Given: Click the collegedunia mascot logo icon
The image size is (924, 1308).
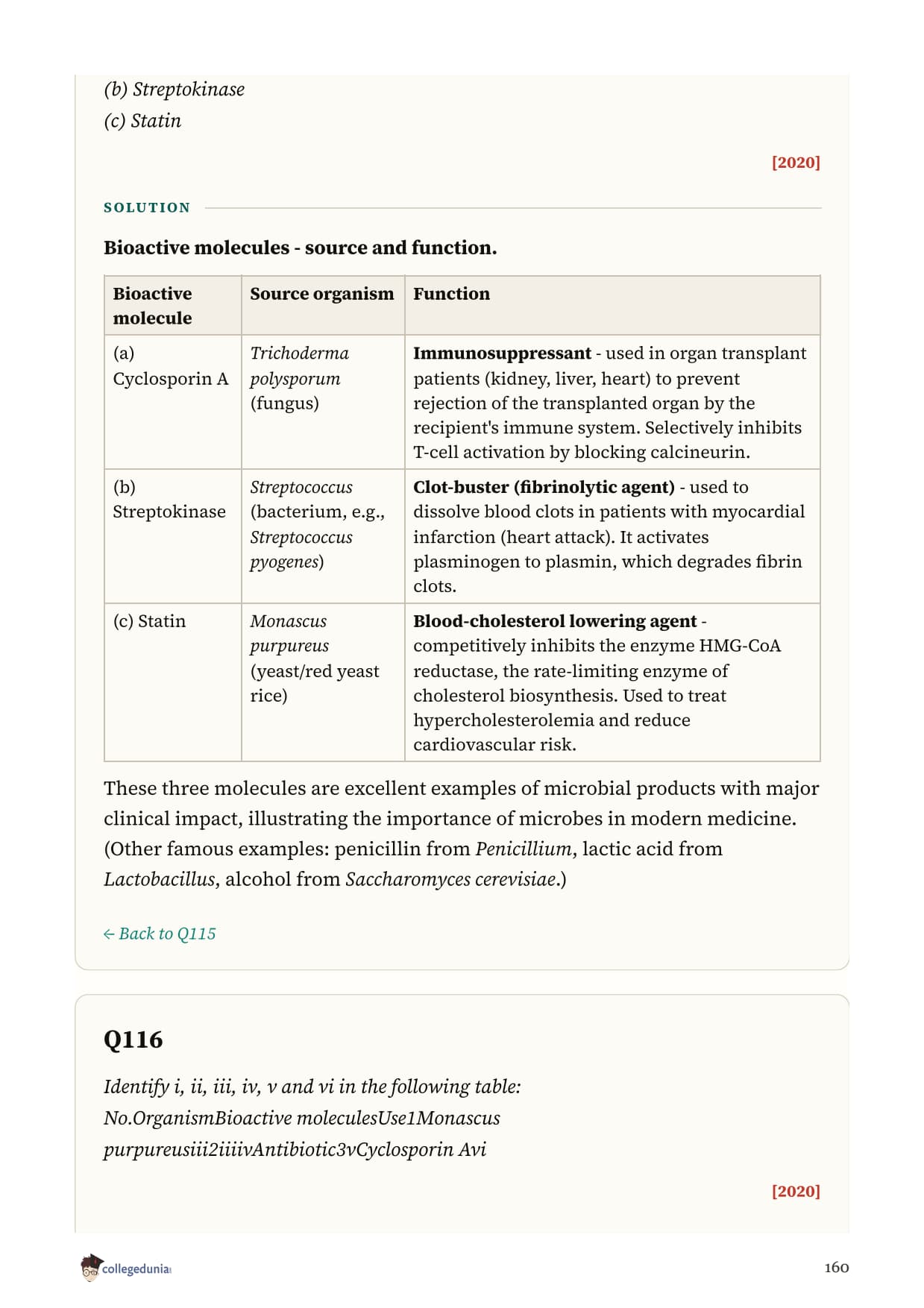Looking at the screenshot, I should coord(90,1268).
